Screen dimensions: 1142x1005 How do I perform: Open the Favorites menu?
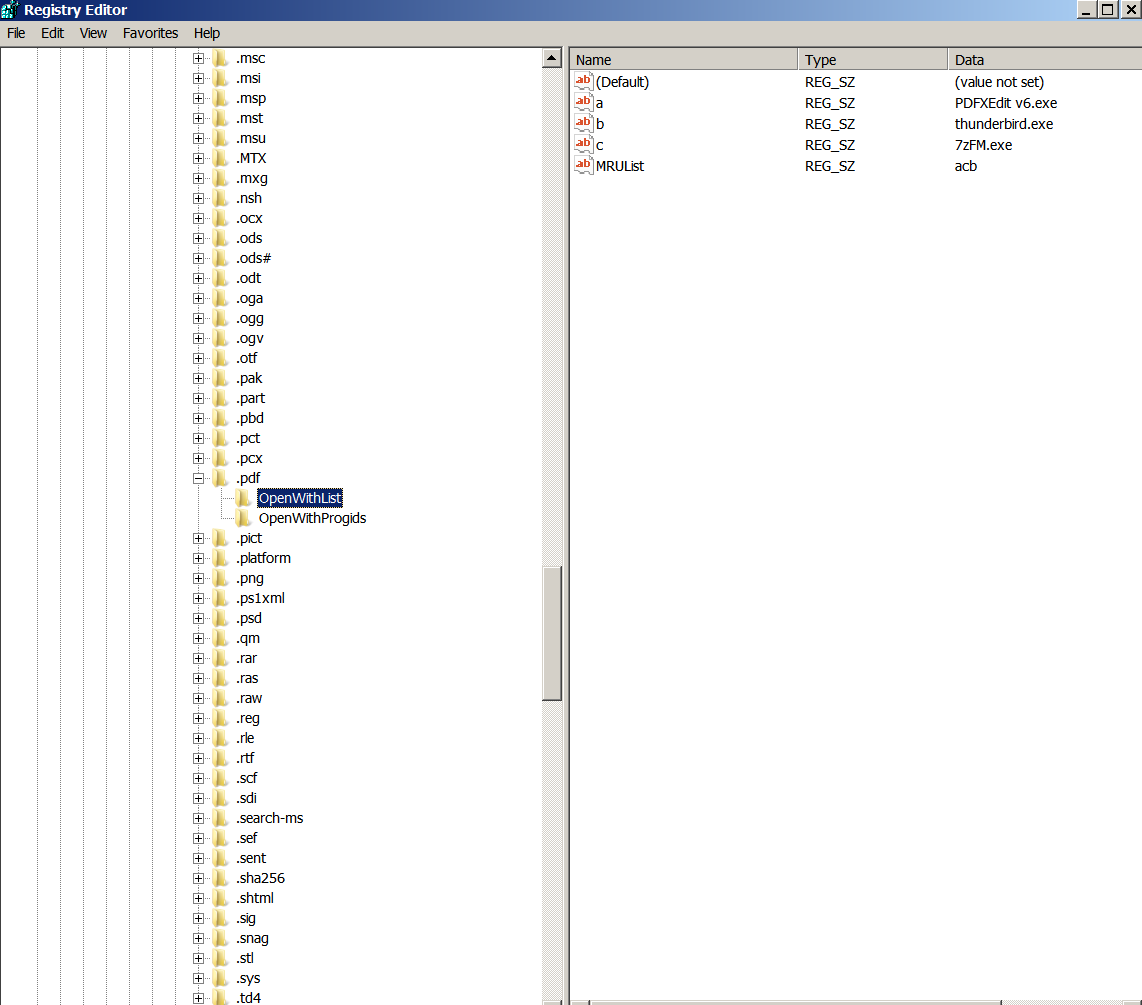[x=150, y=33]
